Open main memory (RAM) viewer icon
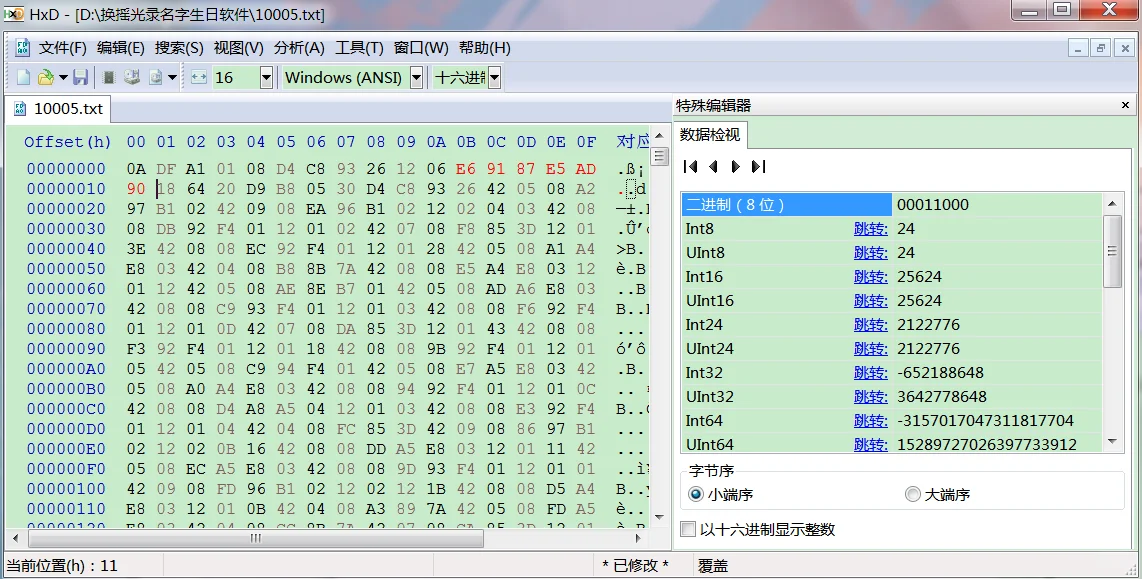 click(107, 77)
